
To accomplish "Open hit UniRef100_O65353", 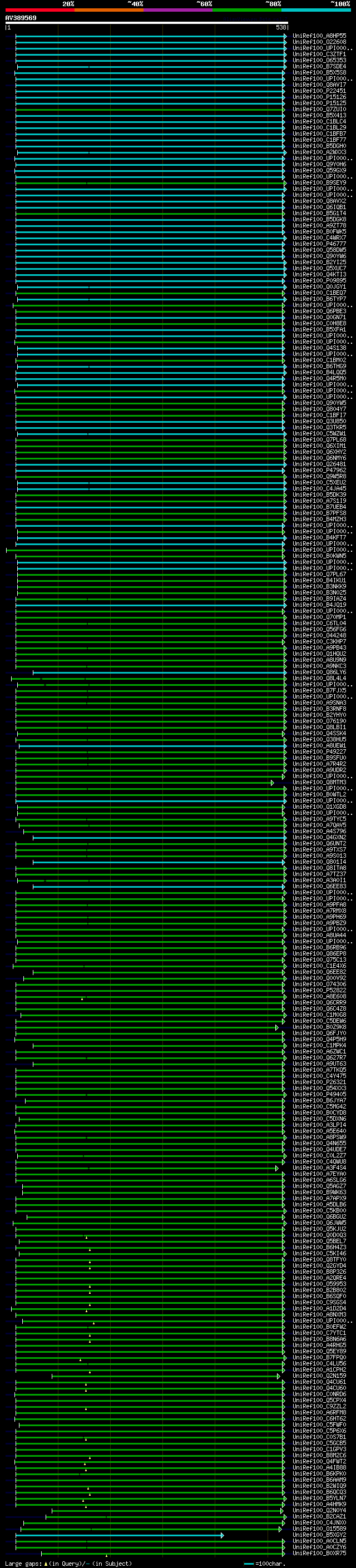I will [319, 60].
